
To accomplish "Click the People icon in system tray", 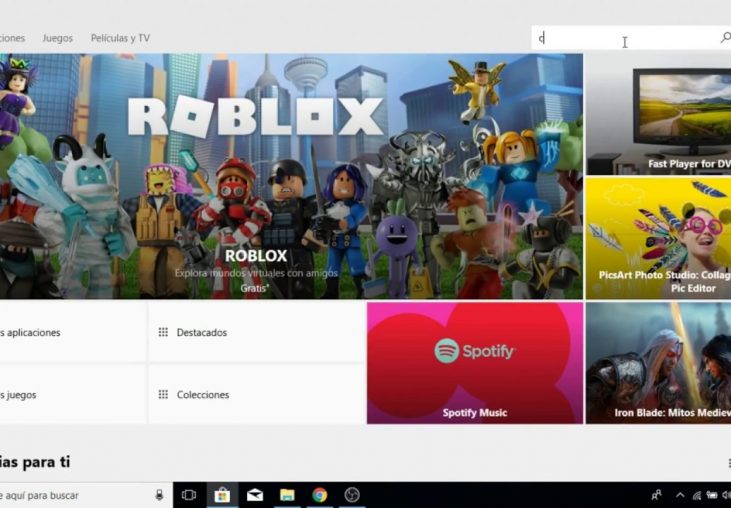I will [656, 495].
